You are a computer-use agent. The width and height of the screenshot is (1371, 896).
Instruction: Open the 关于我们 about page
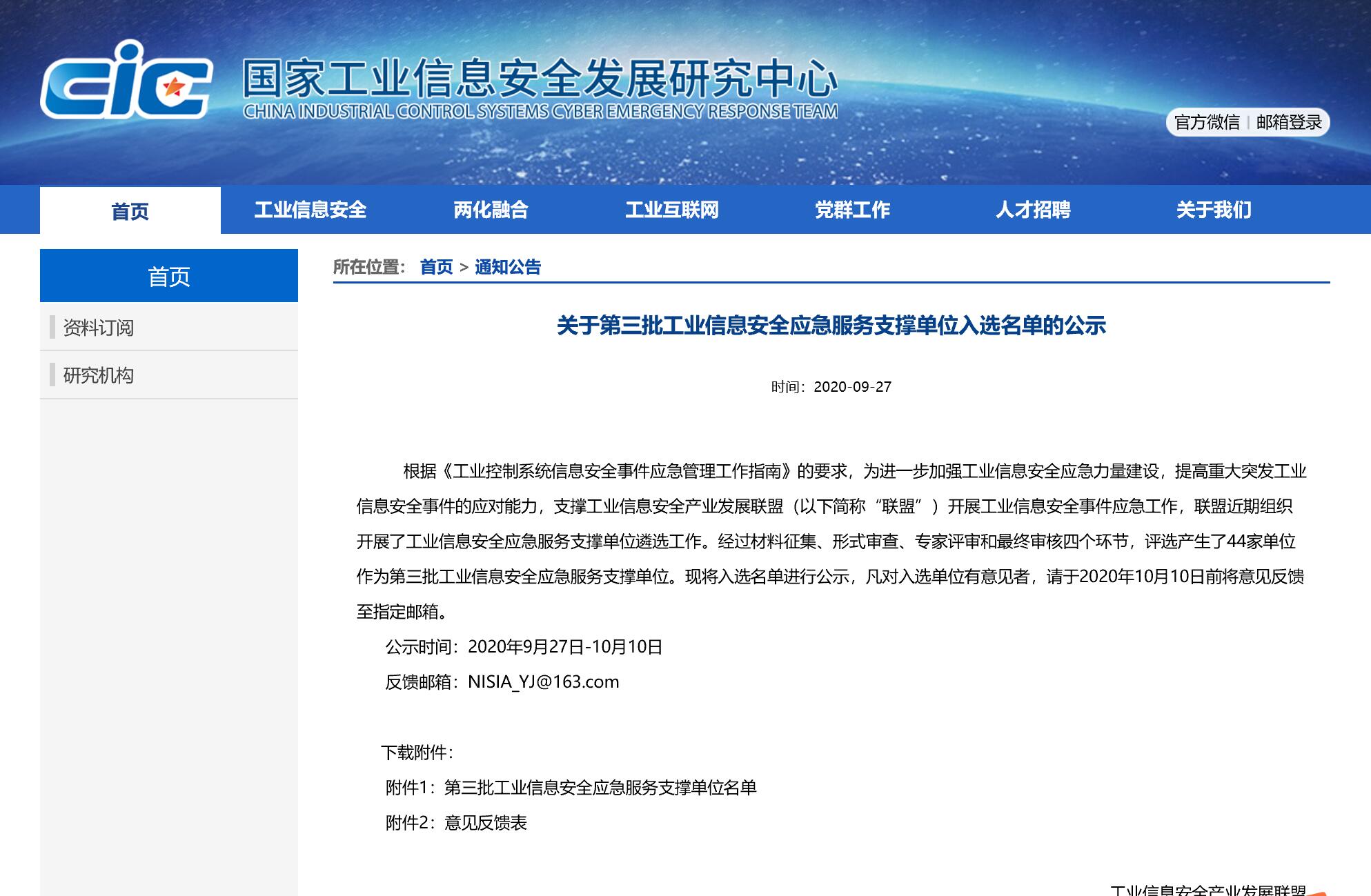click(x=1215, y=210)
